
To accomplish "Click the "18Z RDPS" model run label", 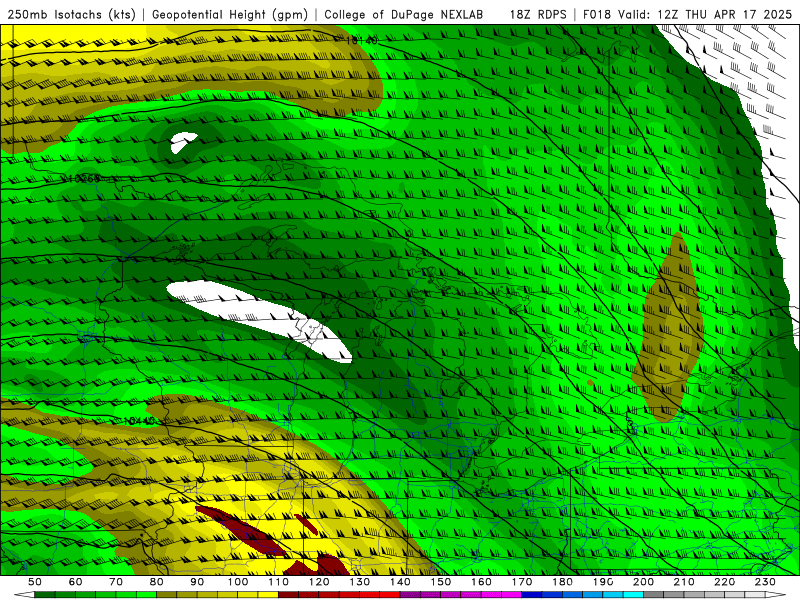I will tap(538, 14).
